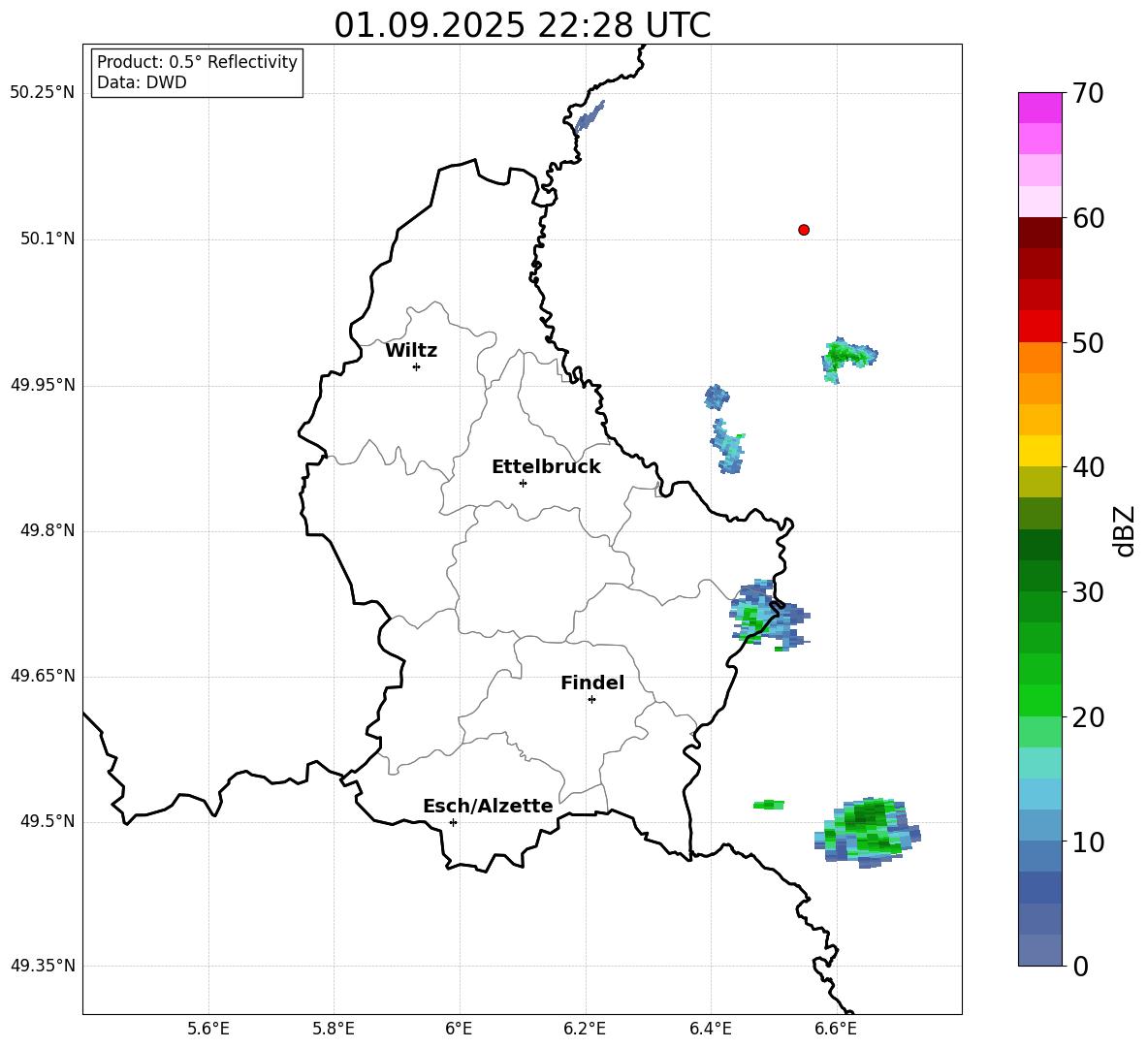
Task: Click the 49.8°N latitude label
Action: click(x=48, y=530)
